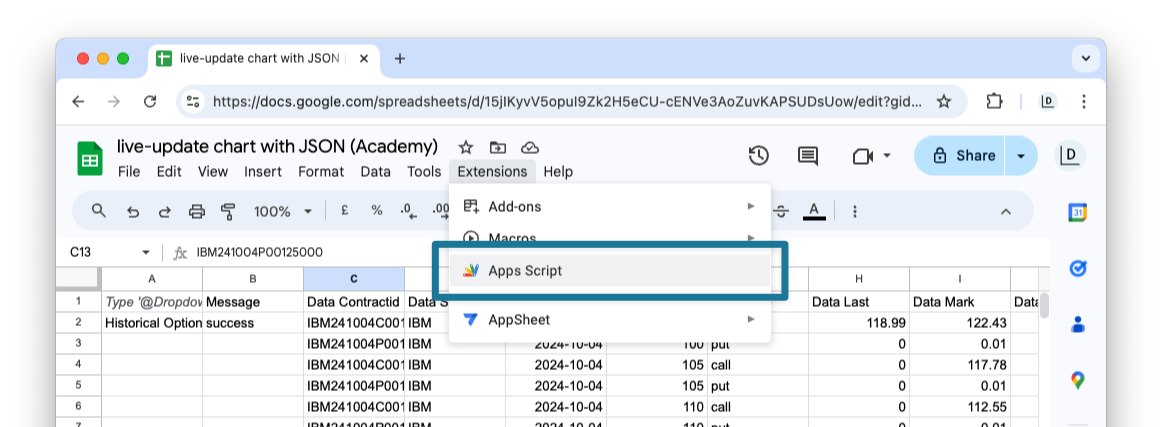Viewport: 1162px width, 427px height.
Task: Format as currency with pound icon
Action: pyautogui.click(x=345, y=211)
